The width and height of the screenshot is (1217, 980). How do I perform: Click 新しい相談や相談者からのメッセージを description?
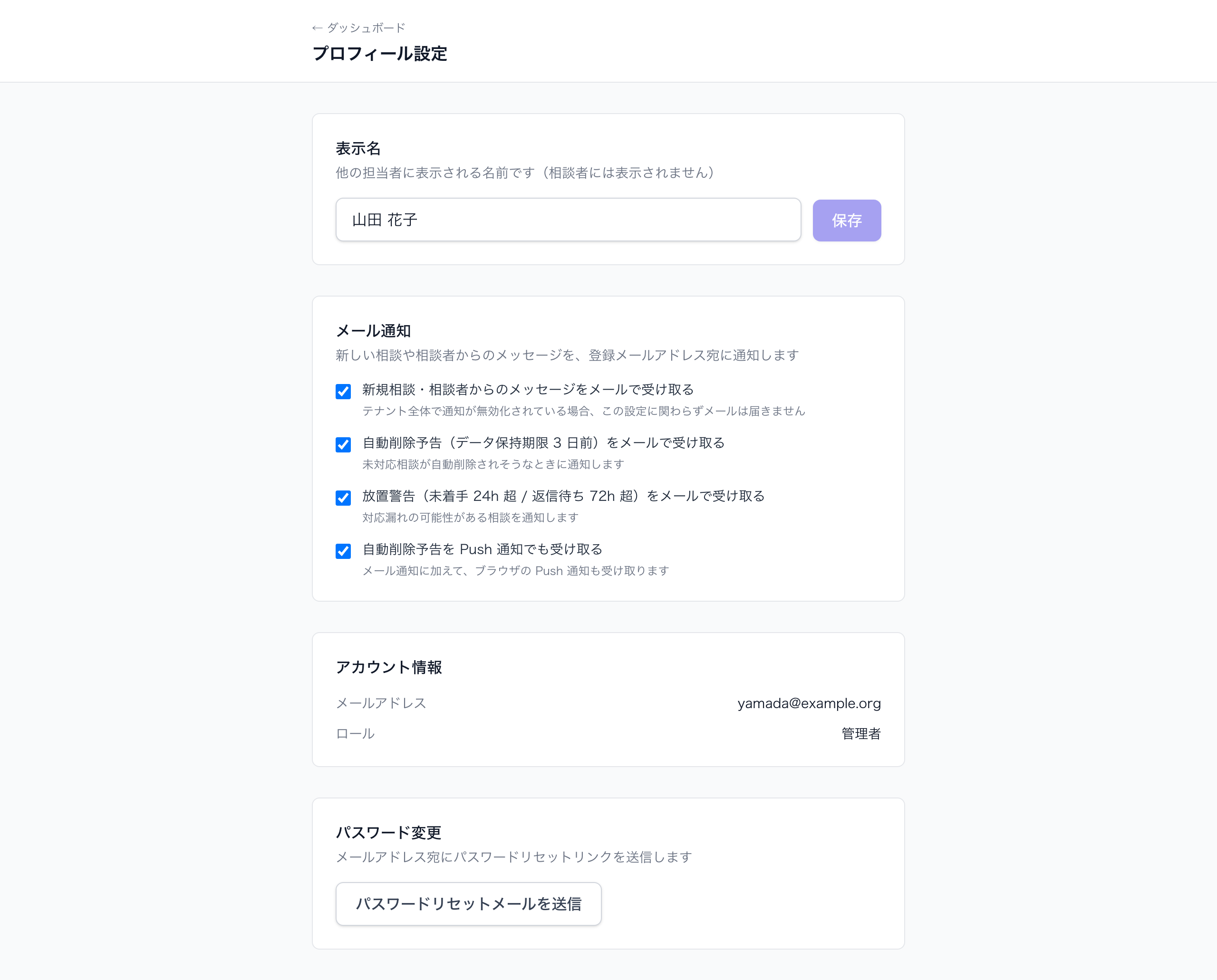(567, 355)
